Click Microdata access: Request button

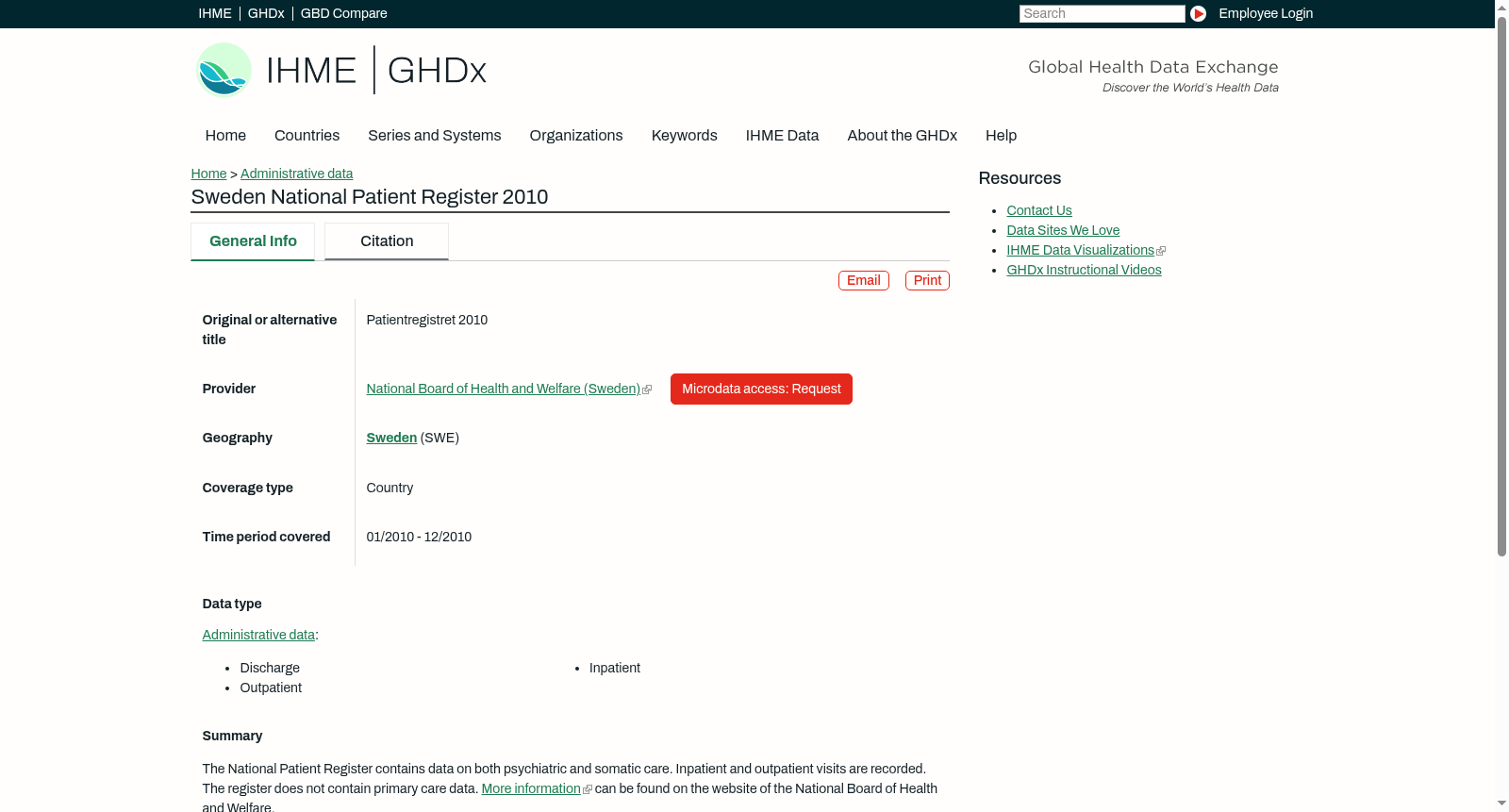coord(761,389)
